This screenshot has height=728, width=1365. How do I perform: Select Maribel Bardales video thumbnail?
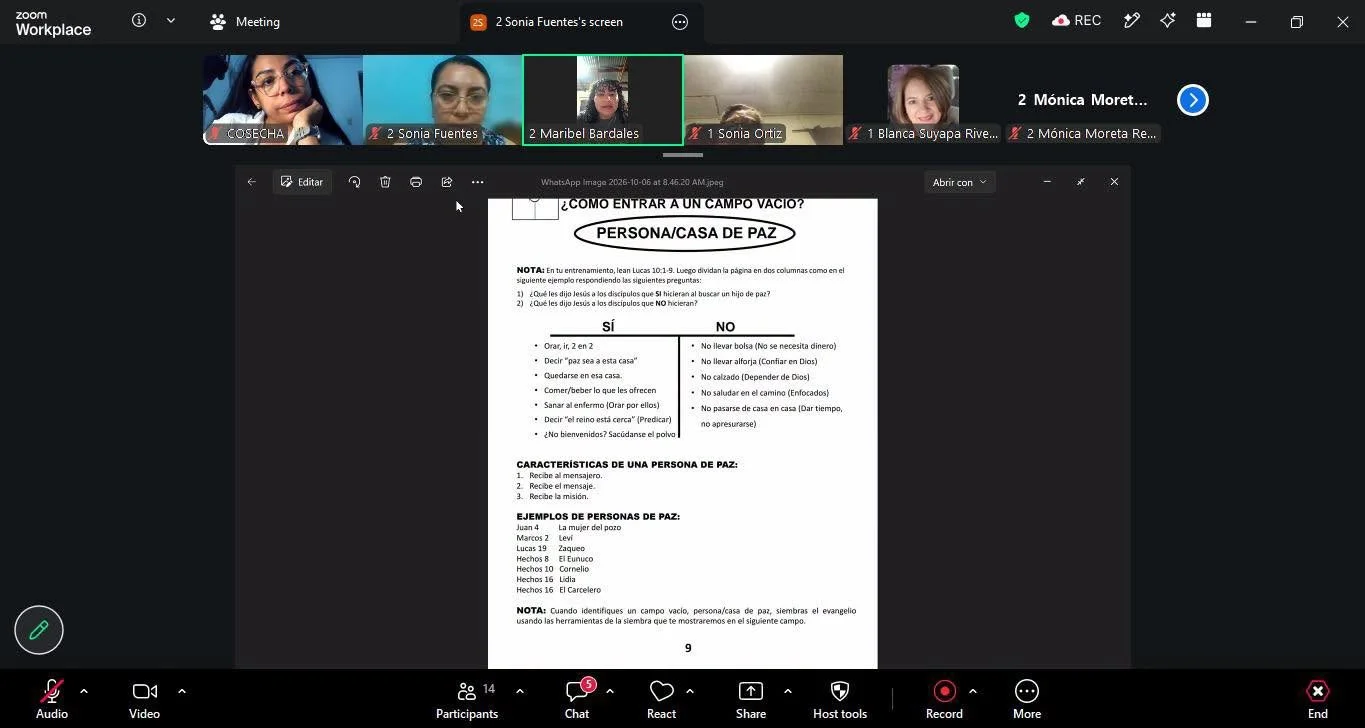click(603, 100)
